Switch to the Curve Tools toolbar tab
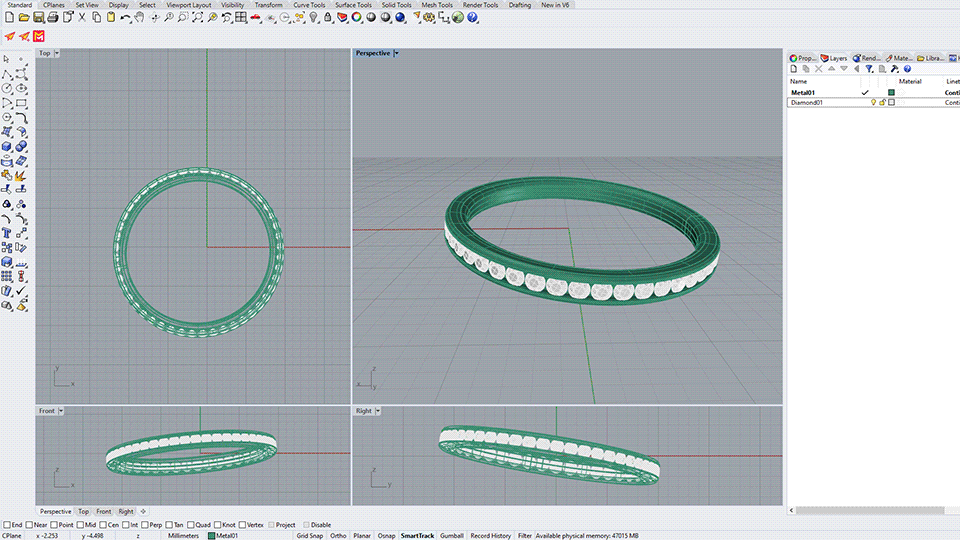The image size is (960, 540). coord(309,5)
